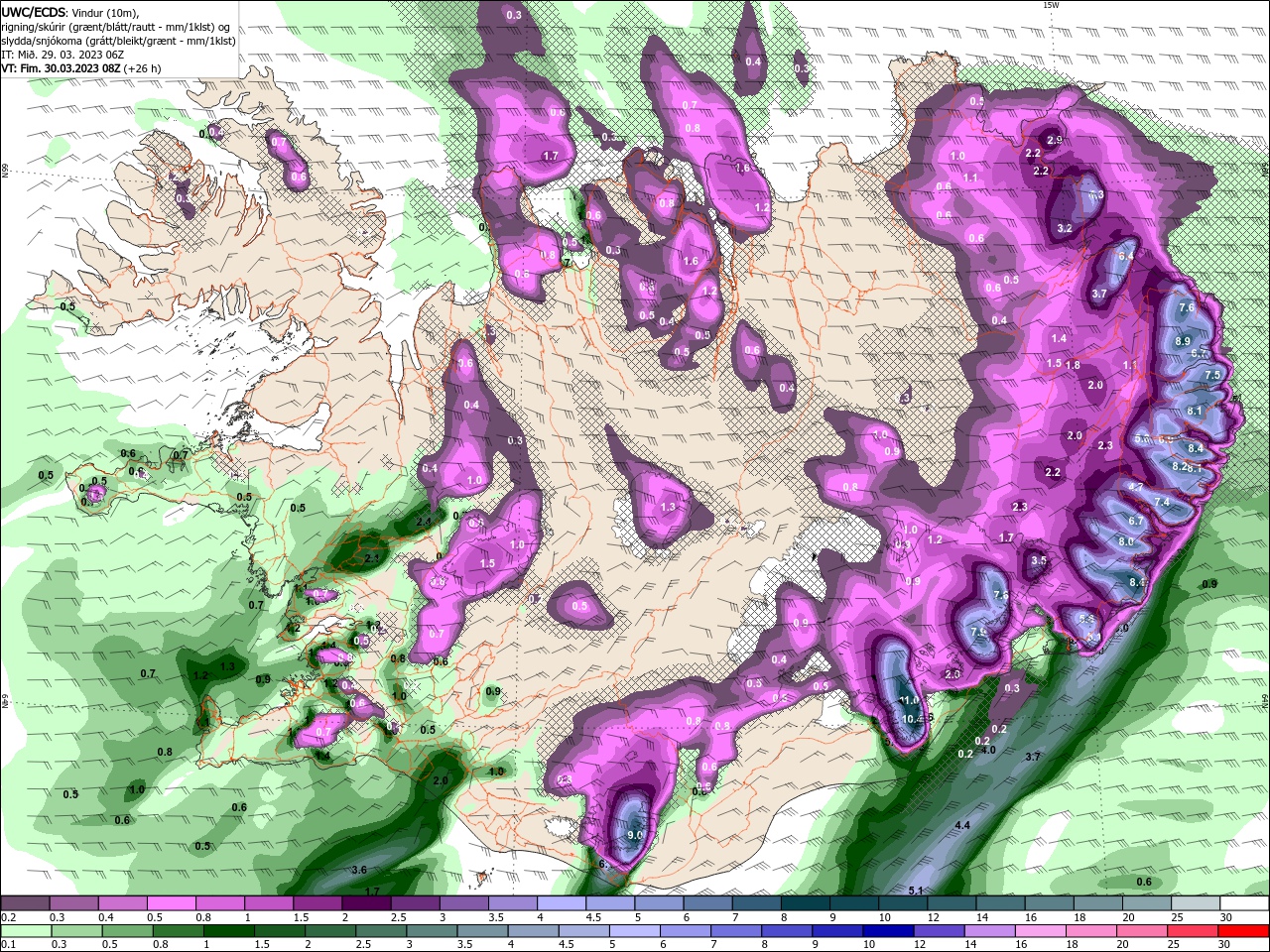
Task: Click the '3.6' rain value in the southwest
Action: click(x=359, y=870)
